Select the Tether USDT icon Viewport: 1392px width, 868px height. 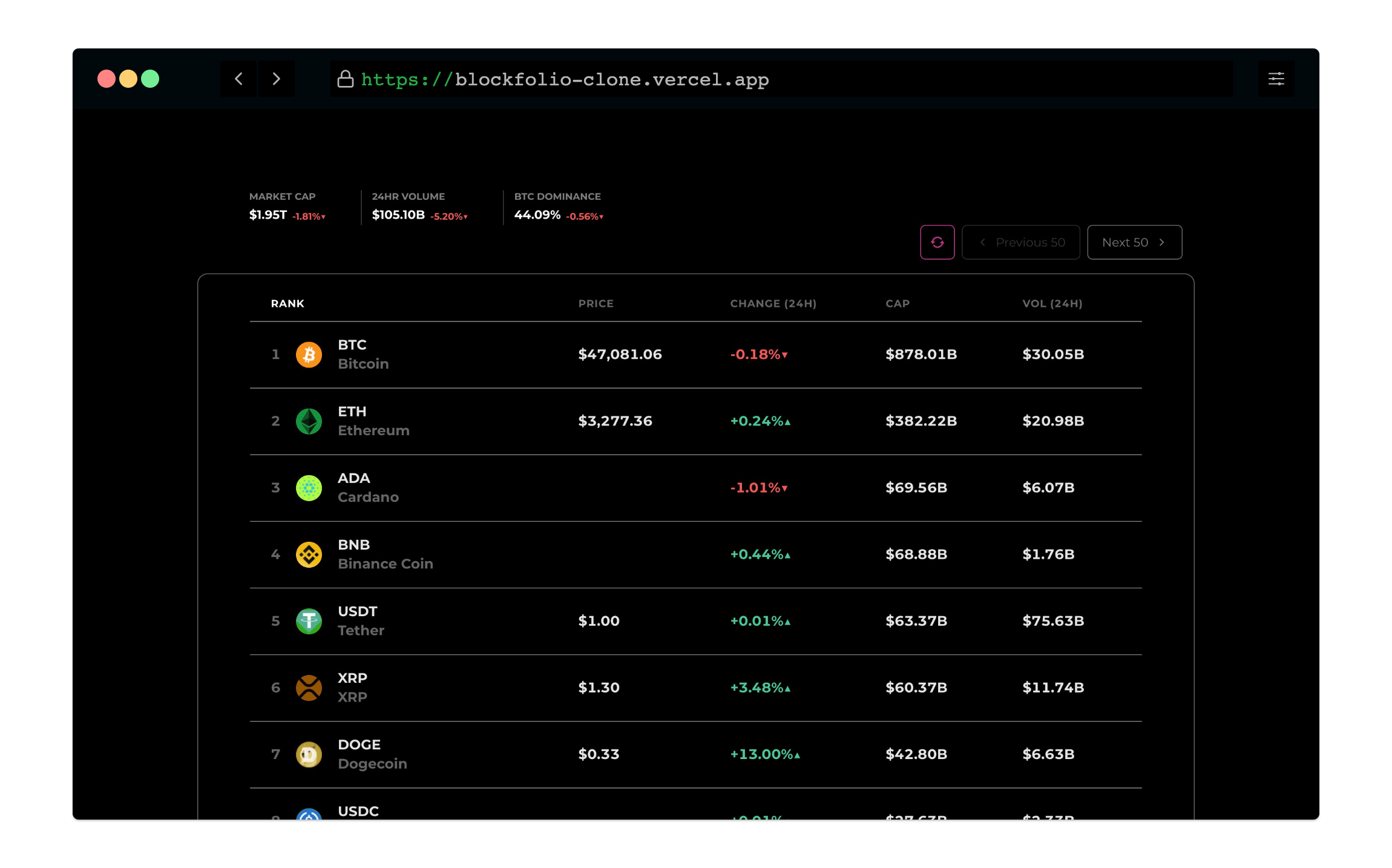tap(309, 620)
